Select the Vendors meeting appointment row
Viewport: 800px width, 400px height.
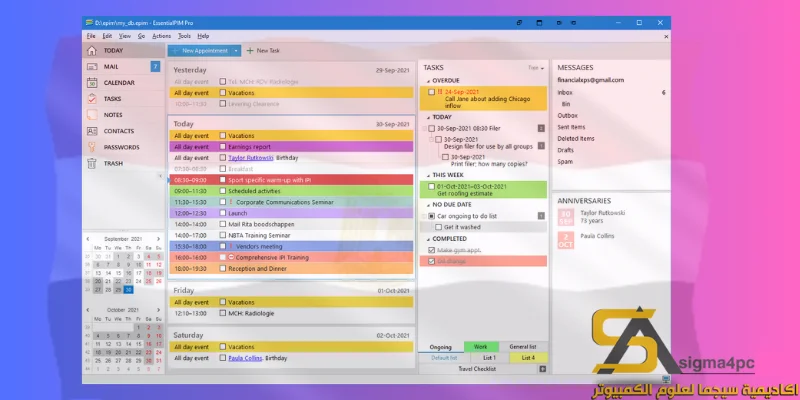point(291,246)
